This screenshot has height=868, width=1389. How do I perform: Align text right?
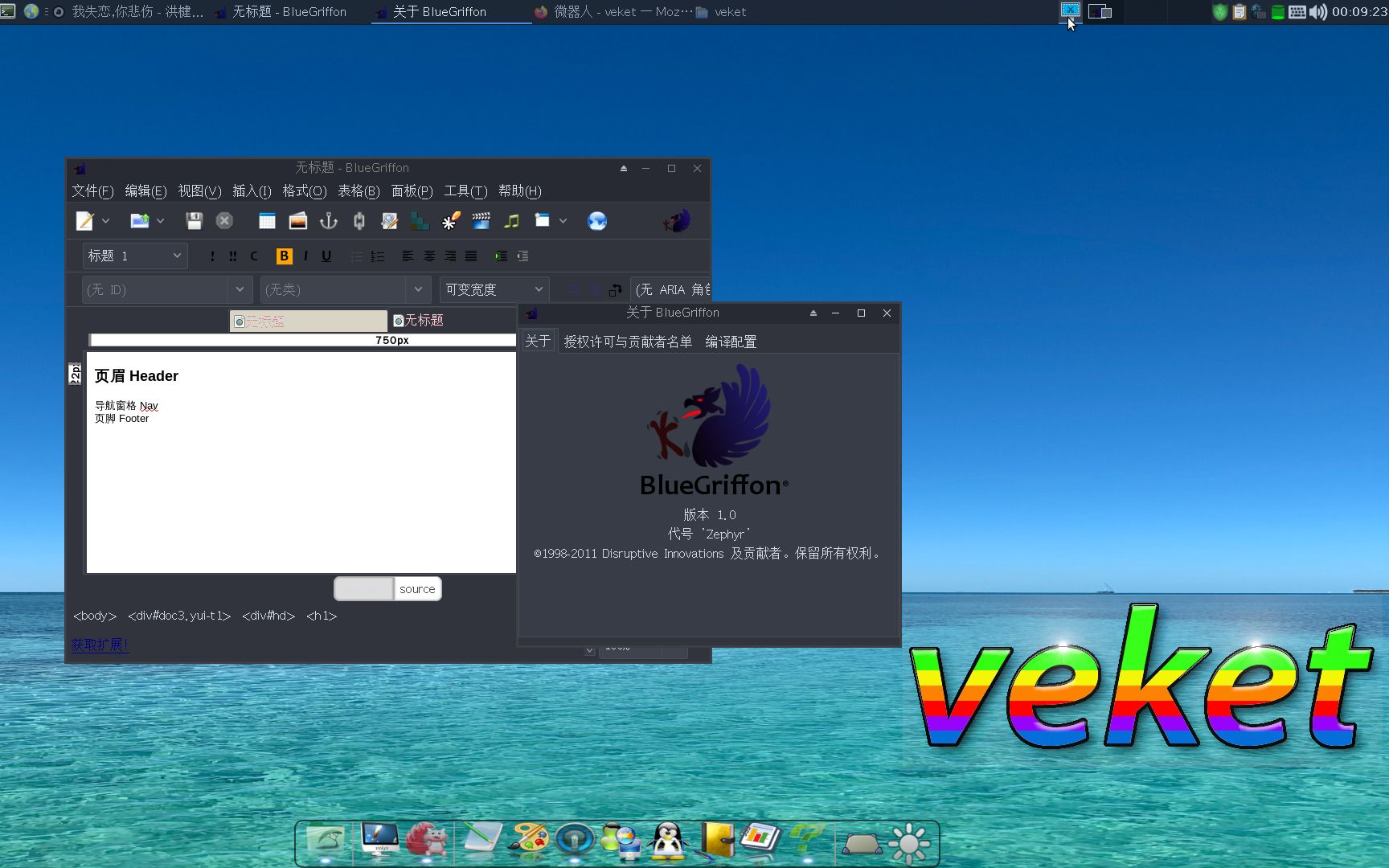click(450, 256)
